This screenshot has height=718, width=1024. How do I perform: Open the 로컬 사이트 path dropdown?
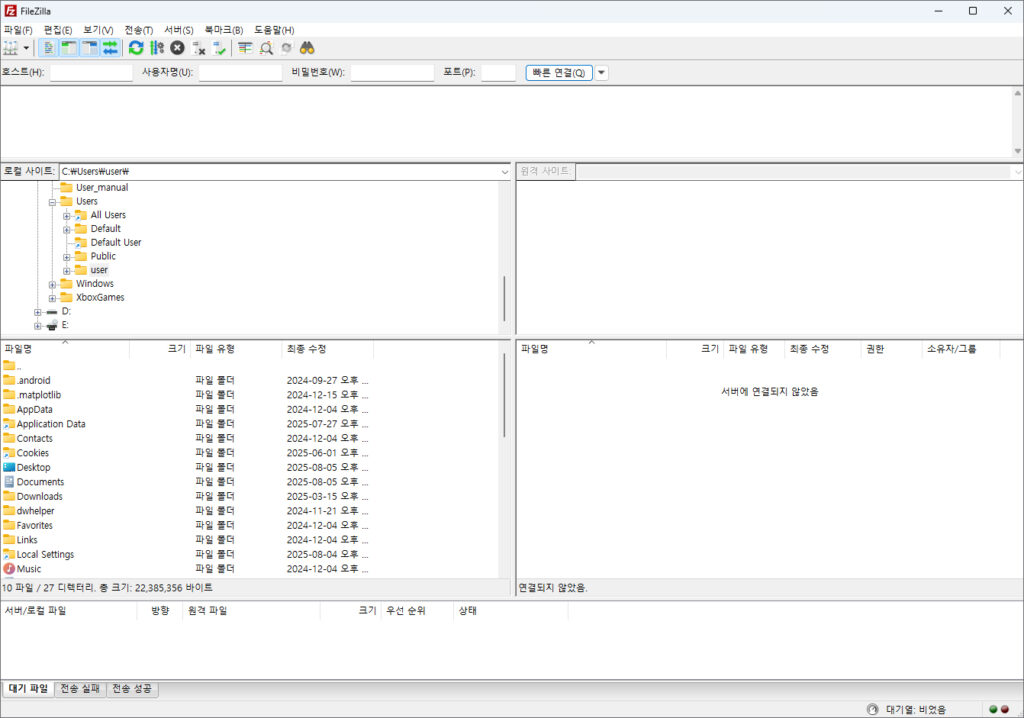[x=505, y=172]
